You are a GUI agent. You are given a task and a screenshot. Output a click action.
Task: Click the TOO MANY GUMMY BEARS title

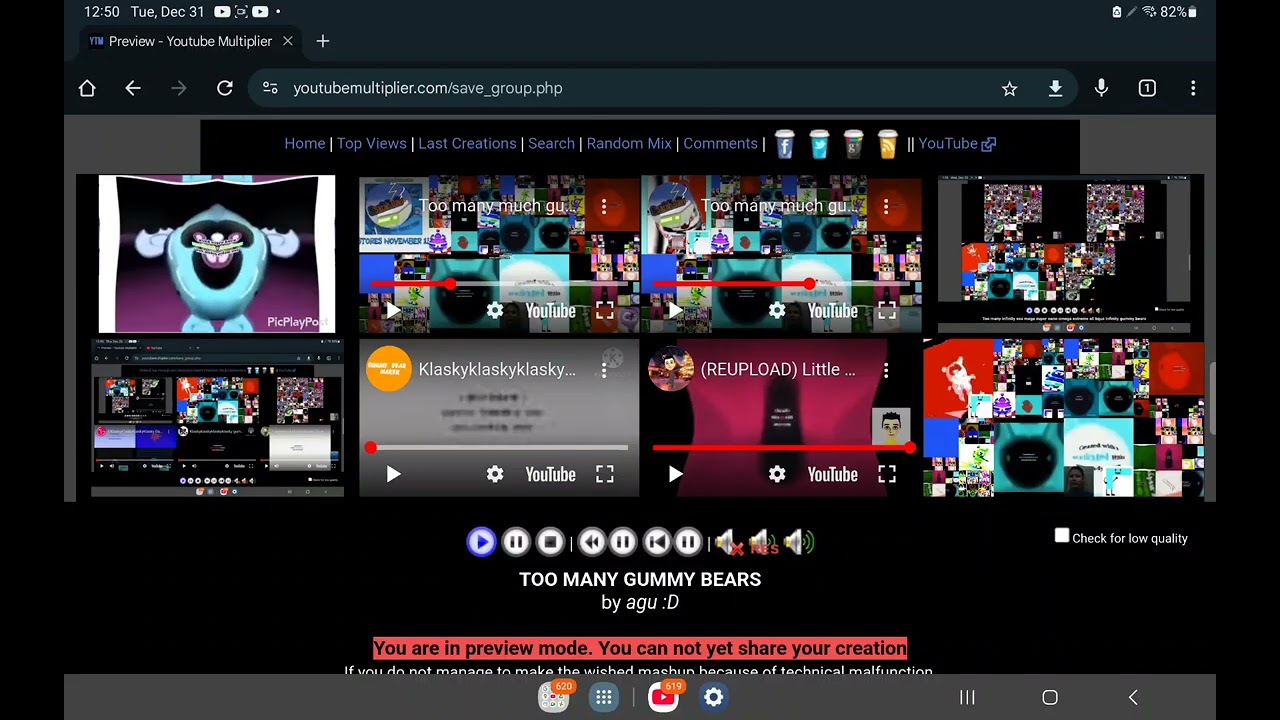(x=640, y=580)
